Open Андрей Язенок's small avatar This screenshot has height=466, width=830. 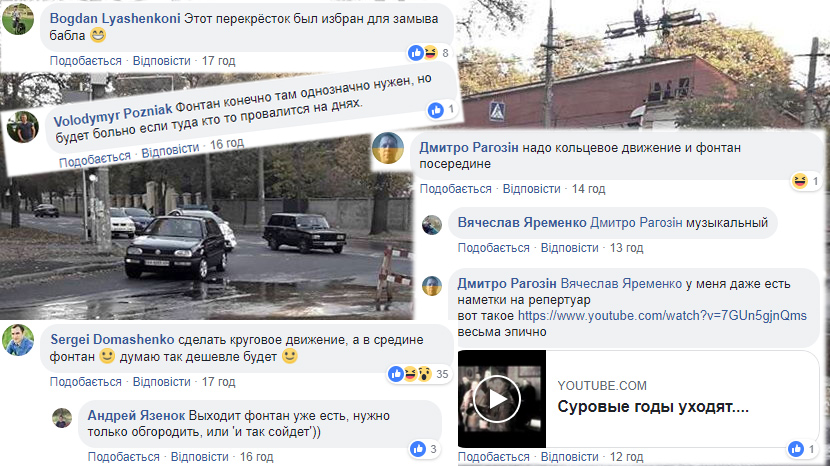[62, 418]
